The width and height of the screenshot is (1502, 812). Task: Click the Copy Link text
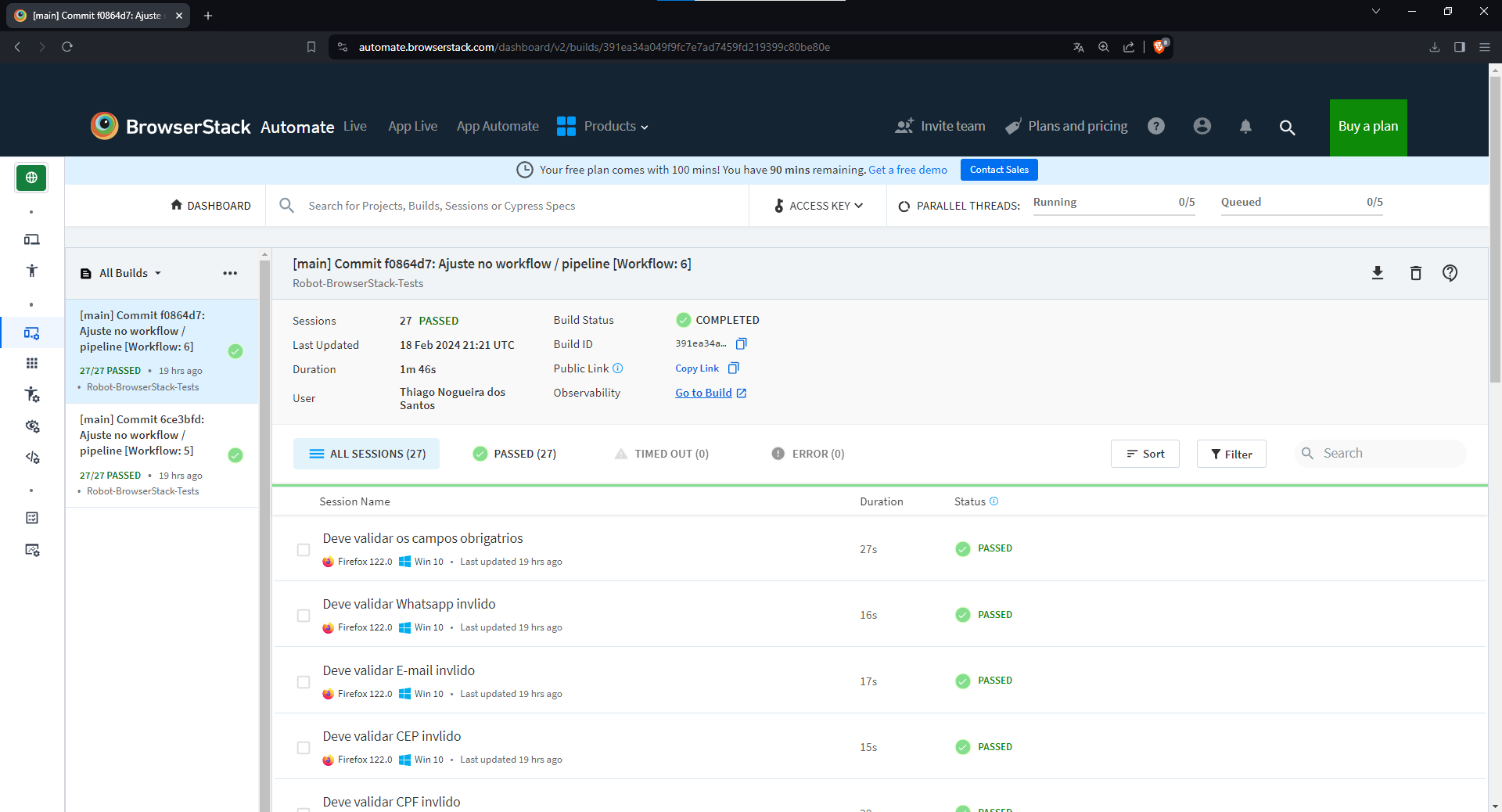(697, 368)
